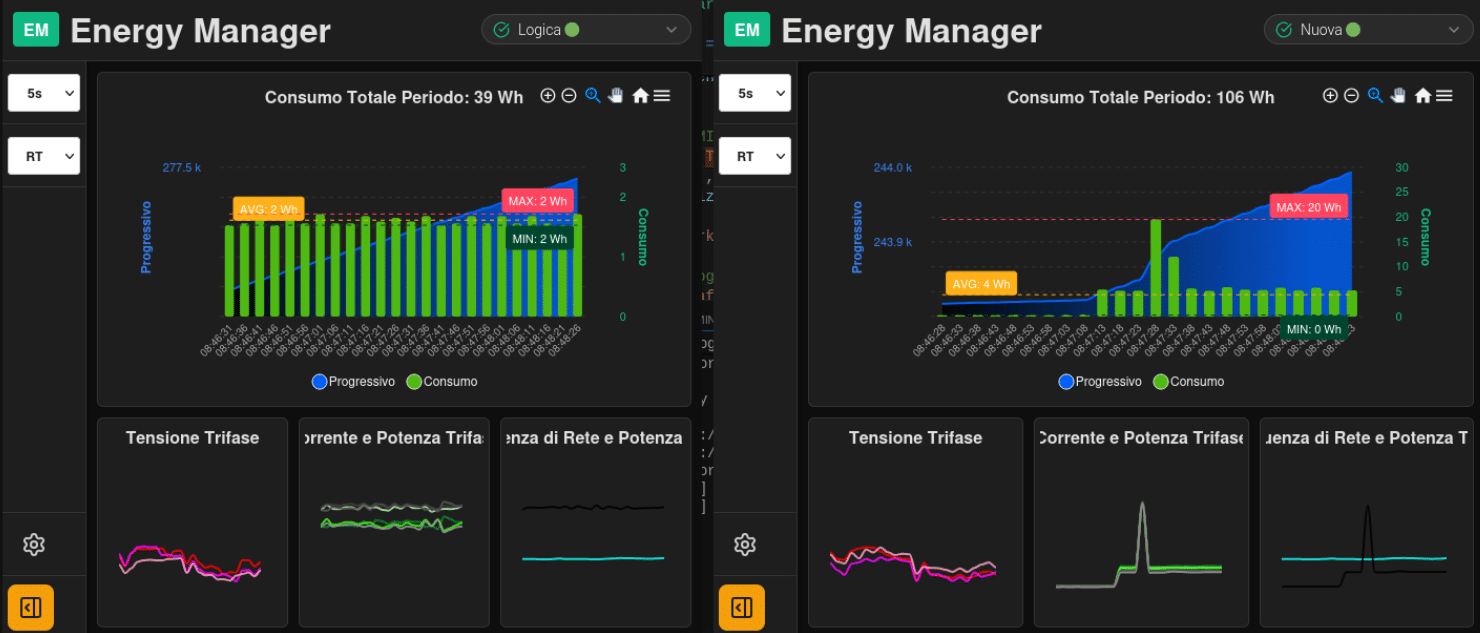Toggle Consumo series in right chart legend

coord(1189,381)
